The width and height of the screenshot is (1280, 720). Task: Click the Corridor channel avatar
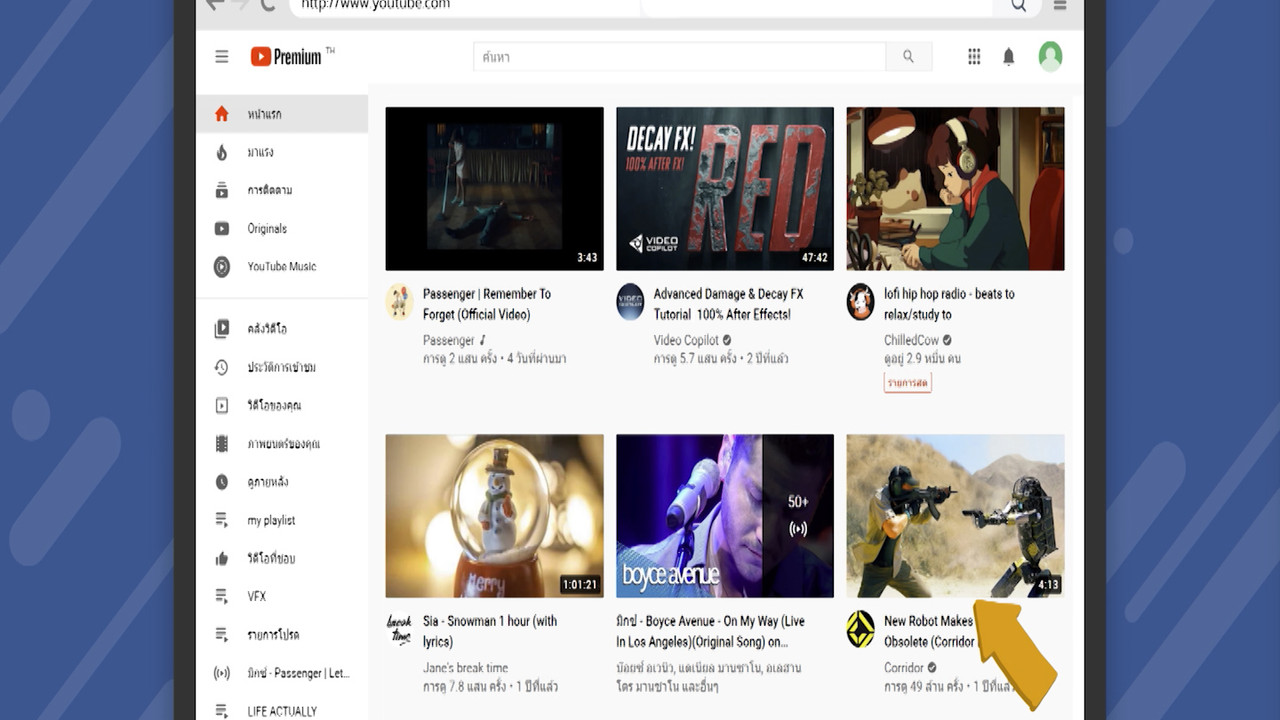point(860,629)
